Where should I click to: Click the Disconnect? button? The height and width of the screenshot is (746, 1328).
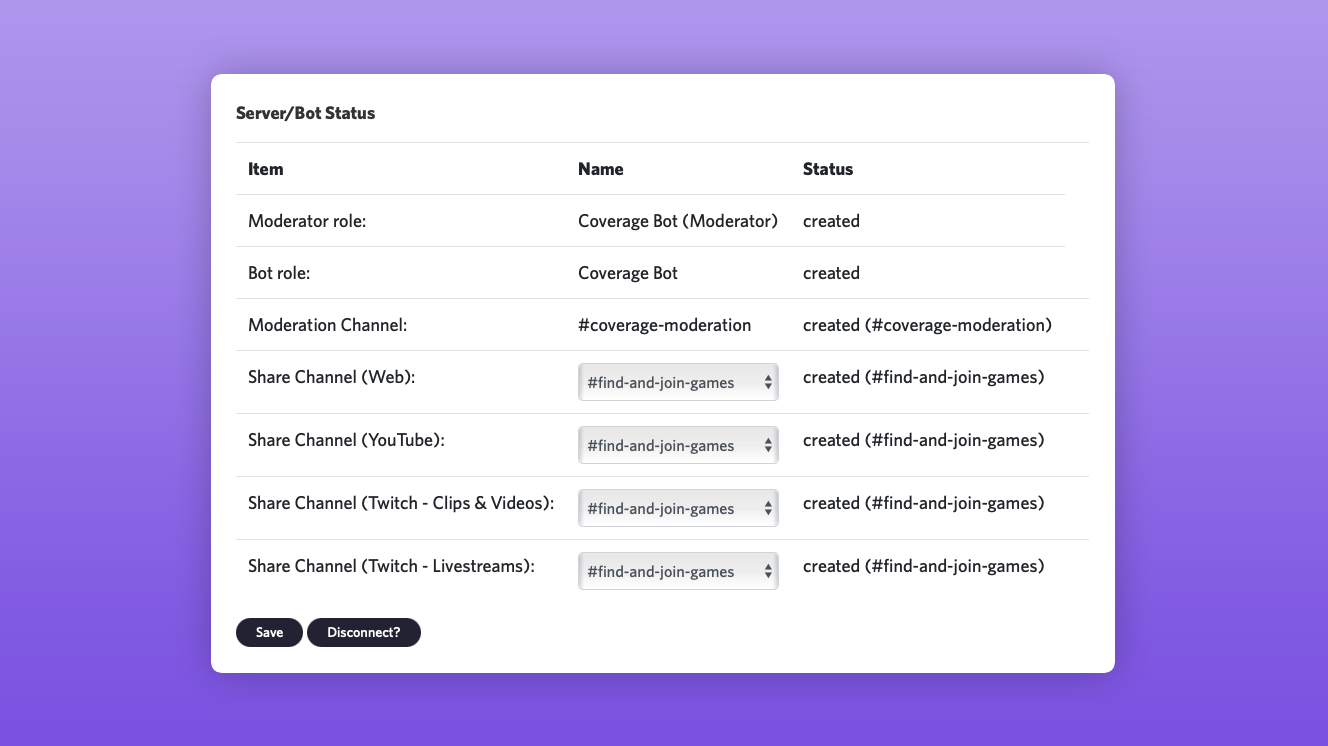point(364,632)
